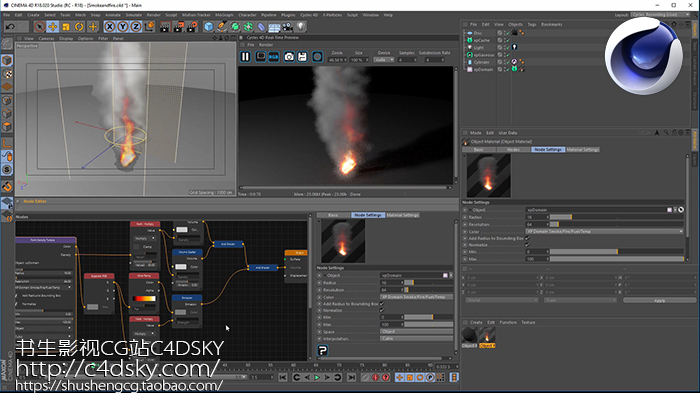Select the Rotate tool
Viewport: 700px width, 393px height.
point(79,27)
